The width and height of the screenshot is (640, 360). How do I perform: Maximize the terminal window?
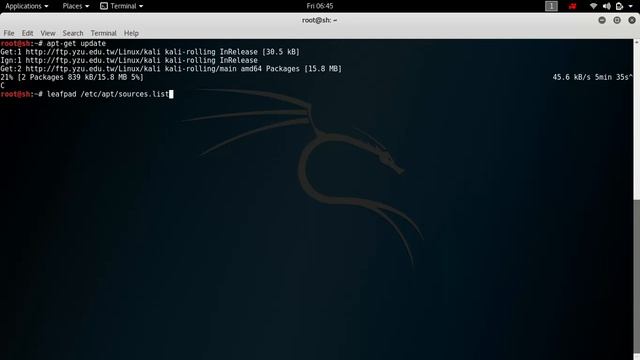(617, 20)
